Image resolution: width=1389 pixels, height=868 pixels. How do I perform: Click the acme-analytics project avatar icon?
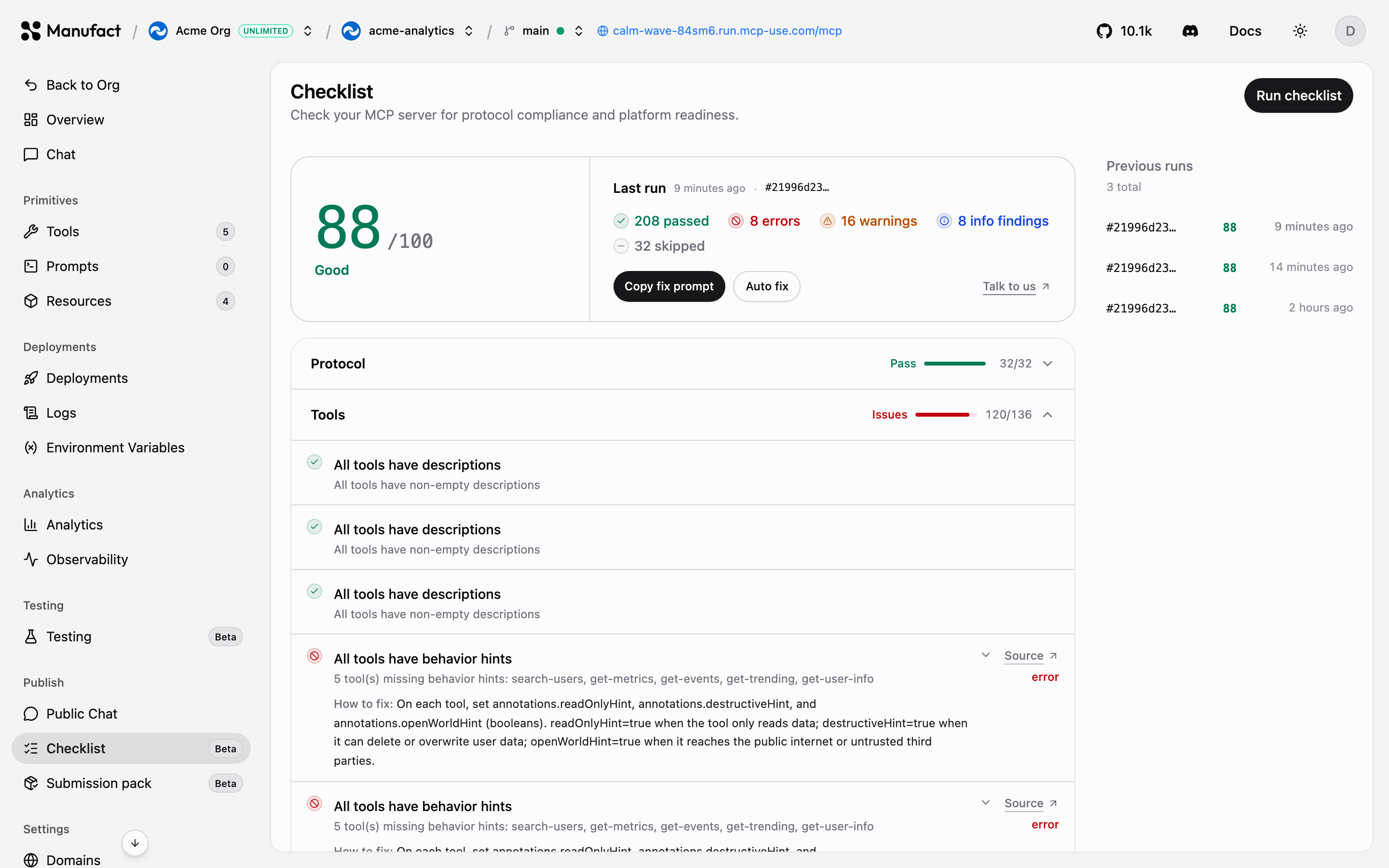[x=351, y=31]
